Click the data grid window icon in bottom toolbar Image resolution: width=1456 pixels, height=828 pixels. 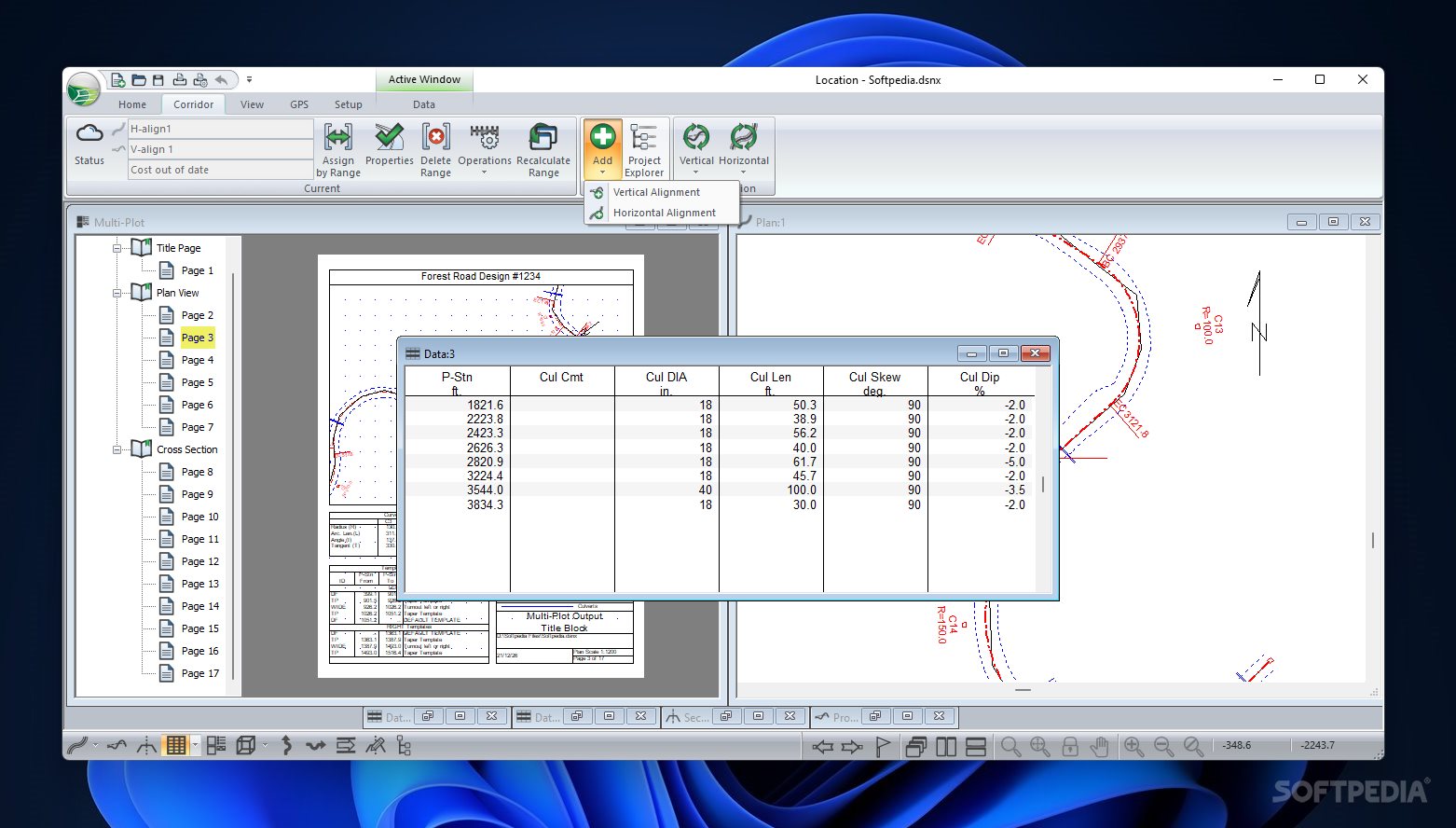coord(175,745)
